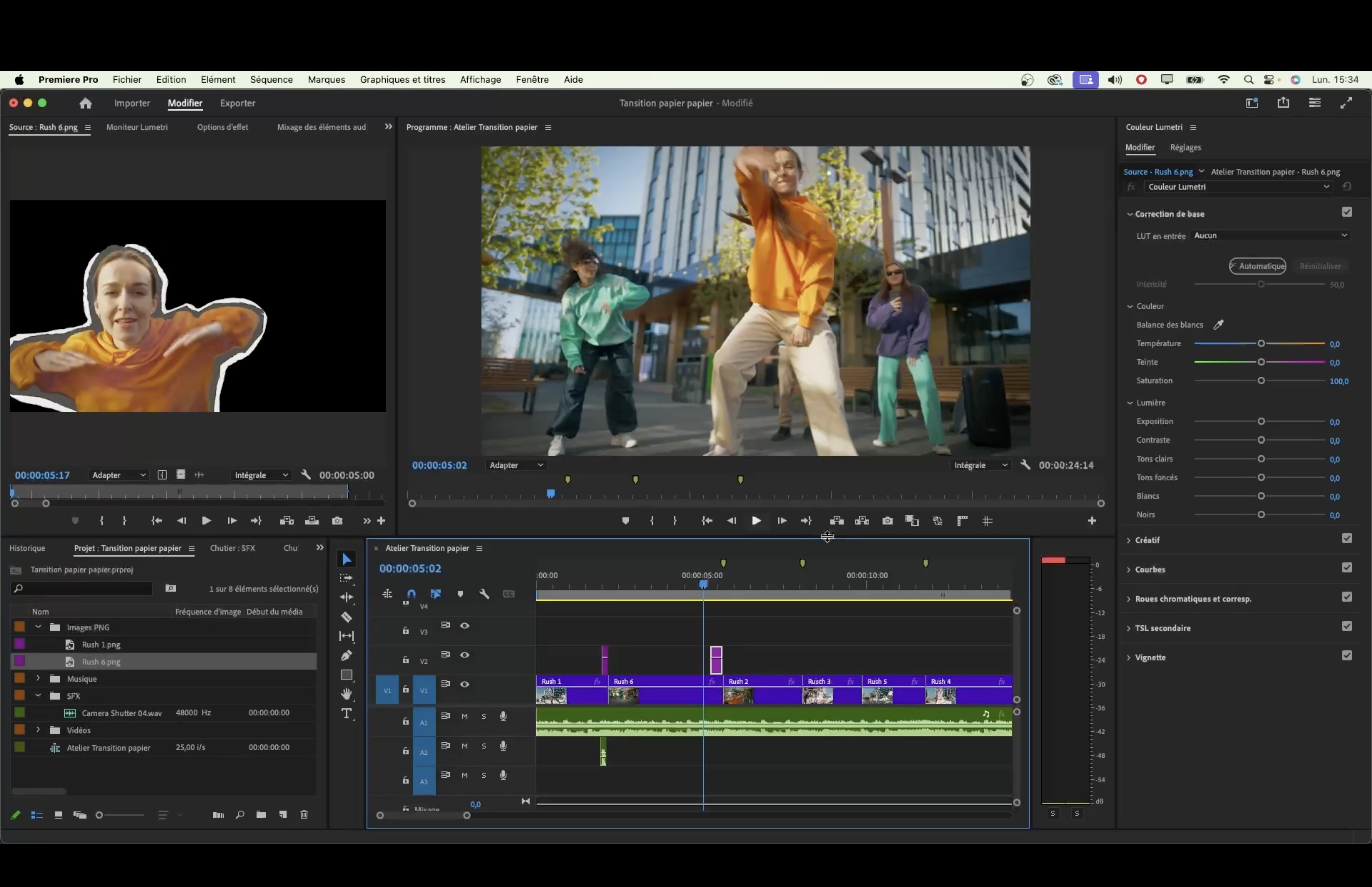Select the Hand tool
1372x887 pixels.
click(346, 693)
